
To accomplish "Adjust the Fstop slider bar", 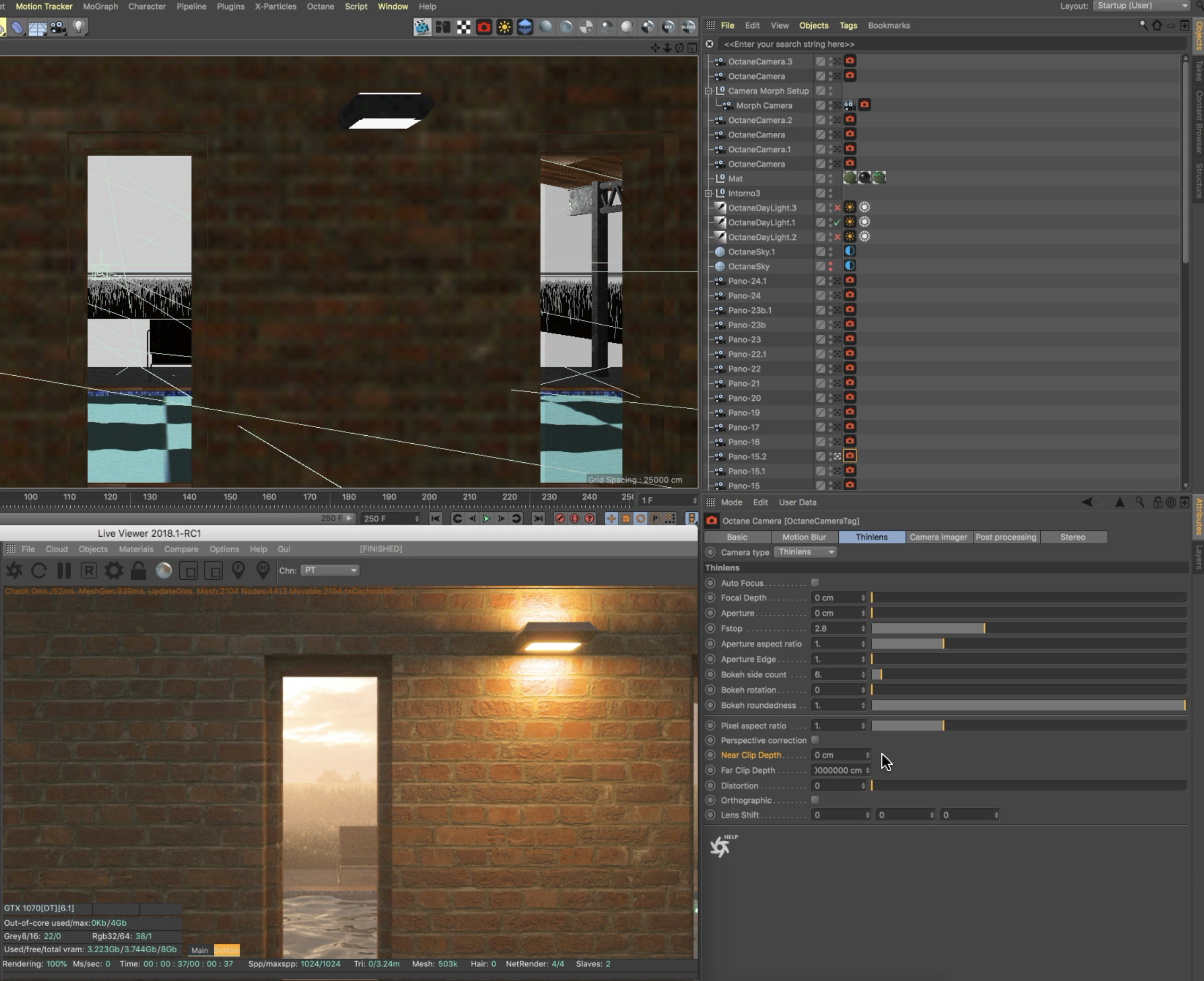I will point(983,628).
